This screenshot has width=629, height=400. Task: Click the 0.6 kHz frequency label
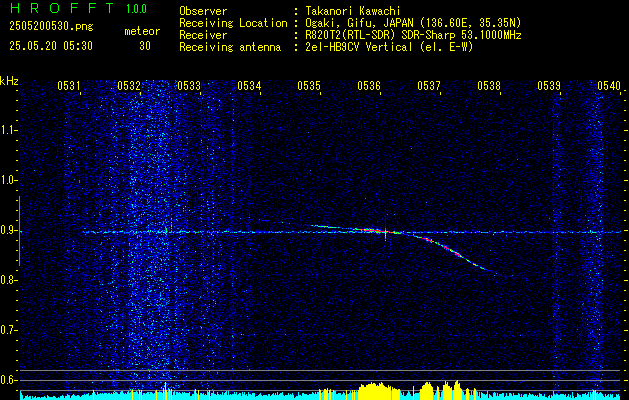coord(8,380)
